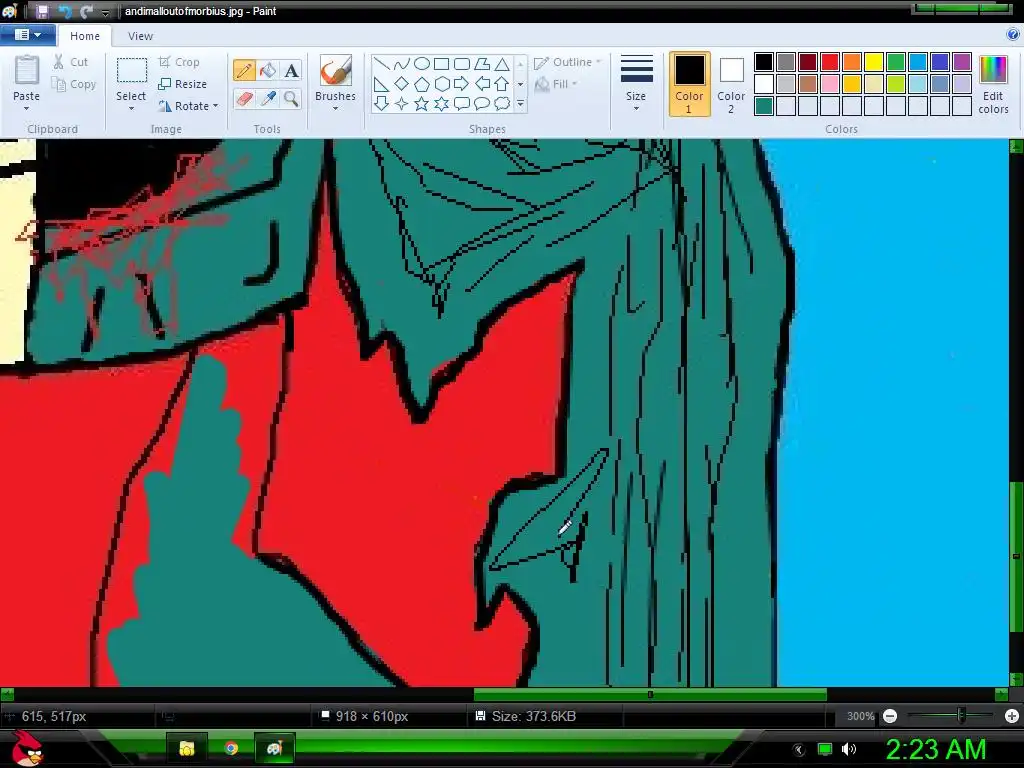Pick the red color swatch
1024x768 pixels.
pyautogui.click(x=830, y=62)
